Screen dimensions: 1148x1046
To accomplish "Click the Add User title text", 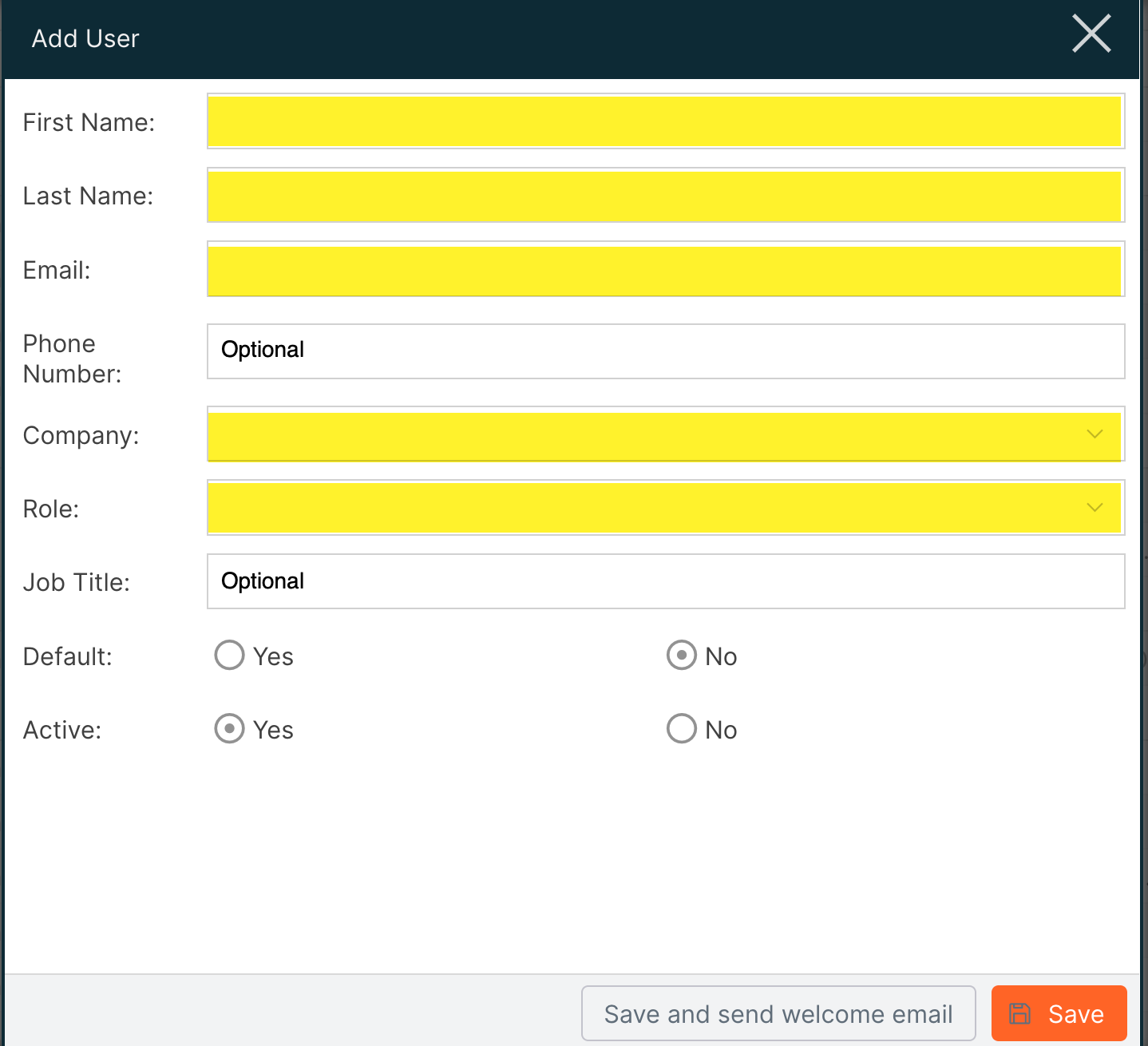I will coord(85,38).
